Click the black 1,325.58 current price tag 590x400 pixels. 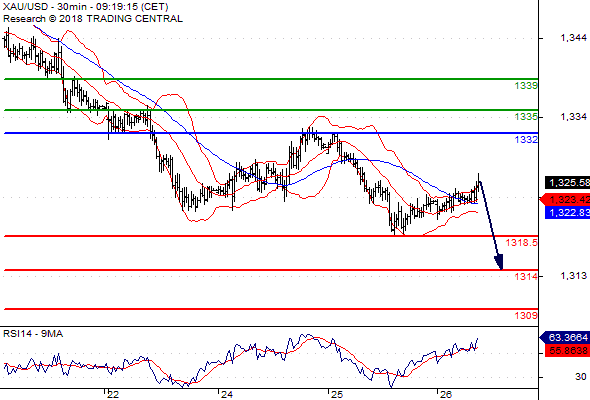coord(567,183)
